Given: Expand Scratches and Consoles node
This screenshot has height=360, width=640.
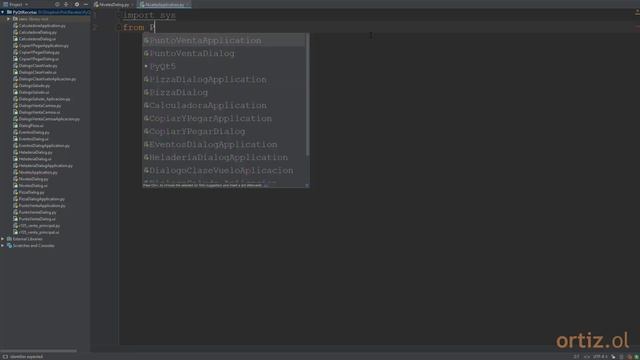Looking at the screenshot, I should point(3,245).
